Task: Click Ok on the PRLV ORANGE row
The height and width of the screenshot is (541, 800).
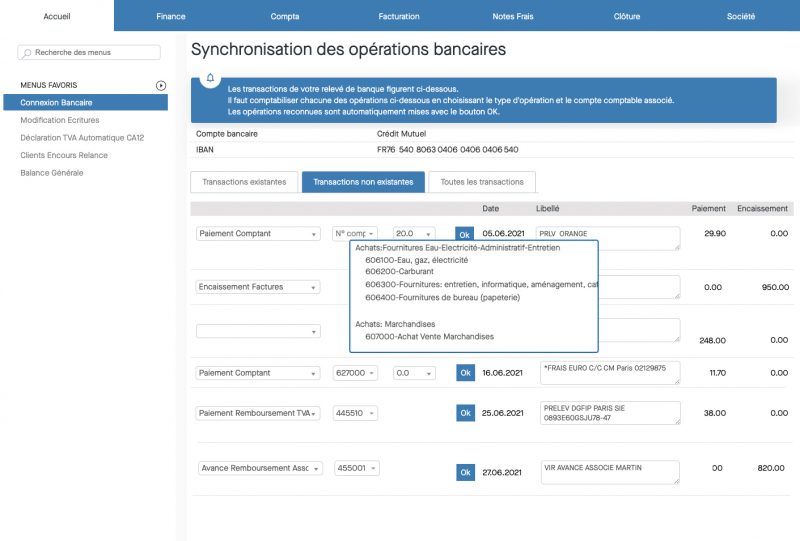Action: 464,233
